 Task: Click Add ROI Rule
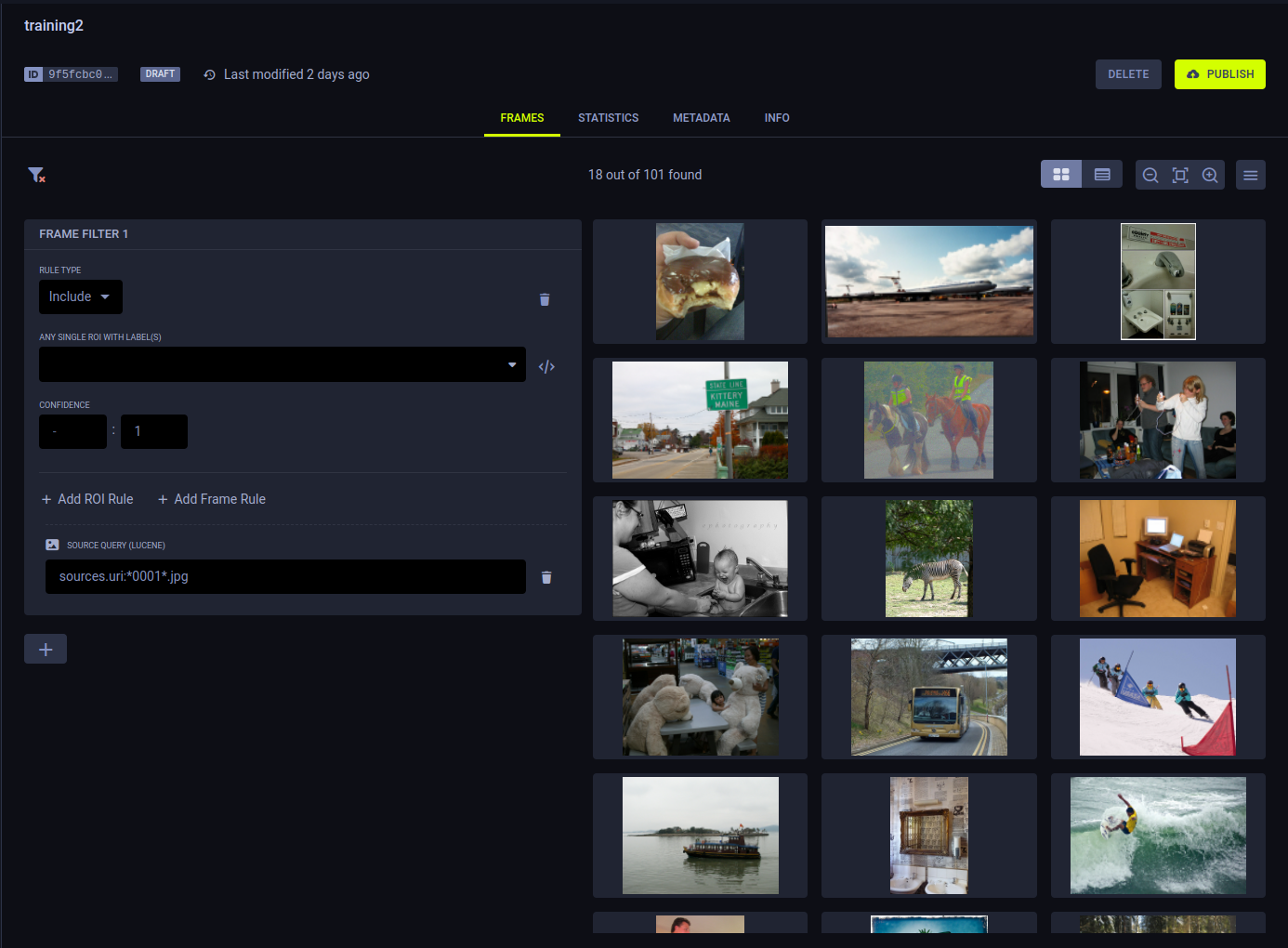coord(87,500)
